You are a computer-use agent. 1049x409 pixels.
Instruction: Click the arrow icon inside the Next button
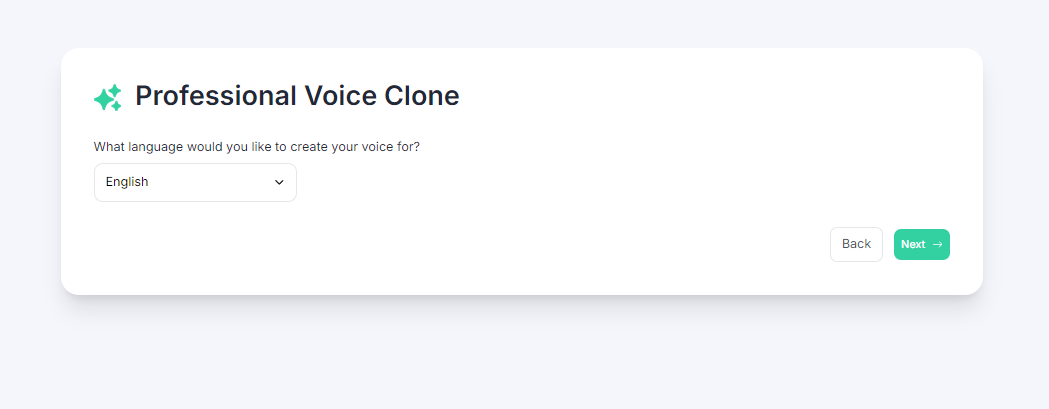pos(937,244)
